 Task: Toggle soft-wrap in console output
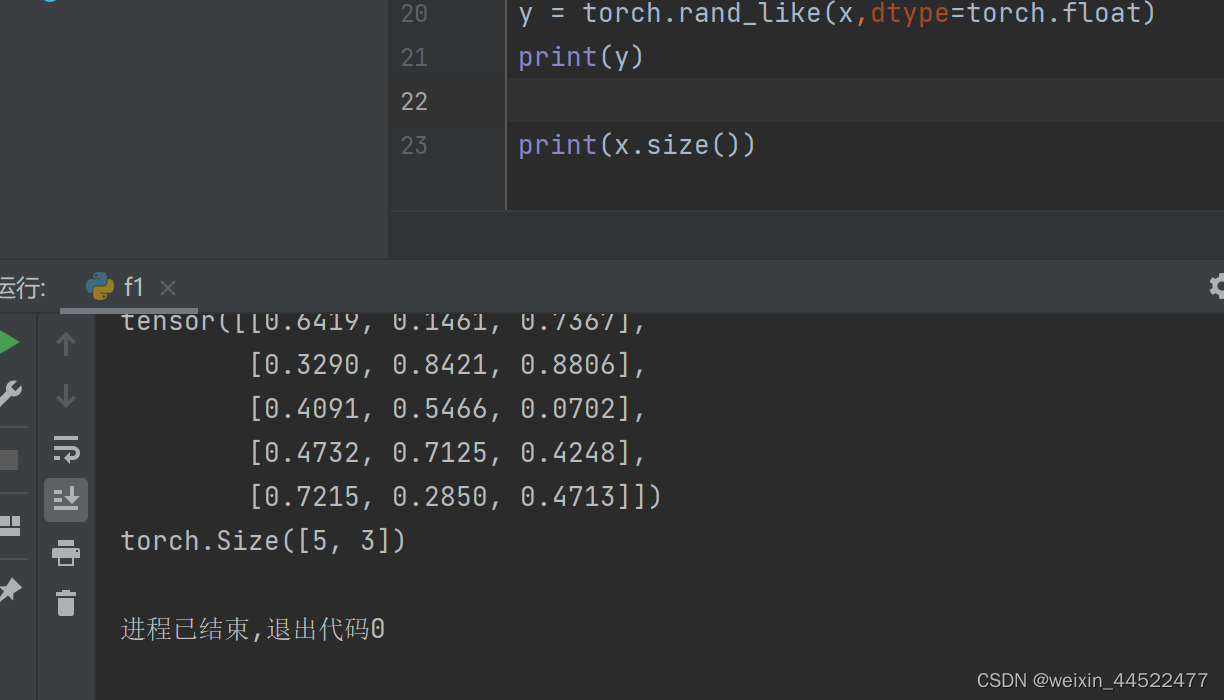(66, 448)
